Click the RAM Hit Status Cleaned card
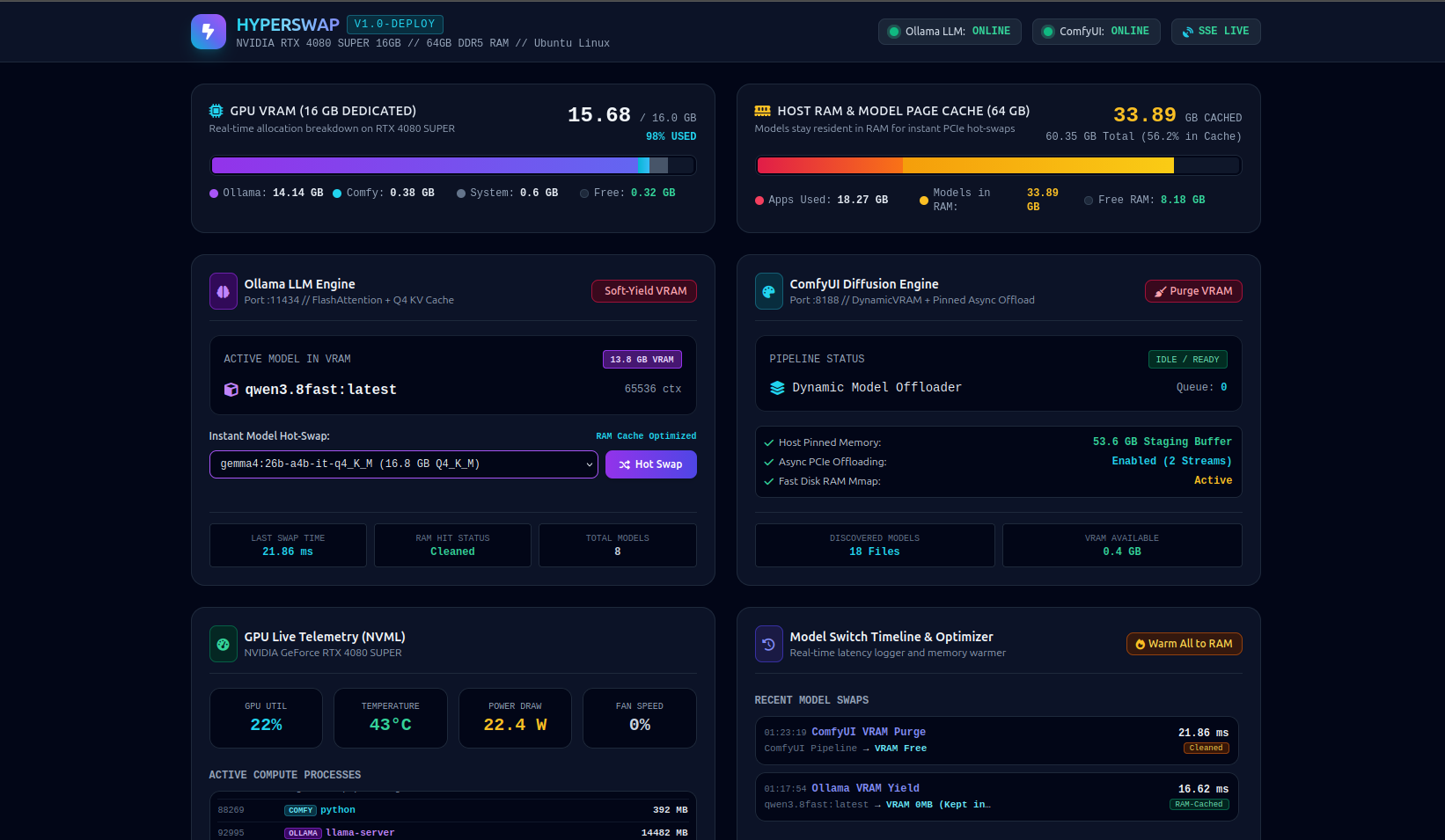The image size is (1445, 840). (x=452, y=545)
